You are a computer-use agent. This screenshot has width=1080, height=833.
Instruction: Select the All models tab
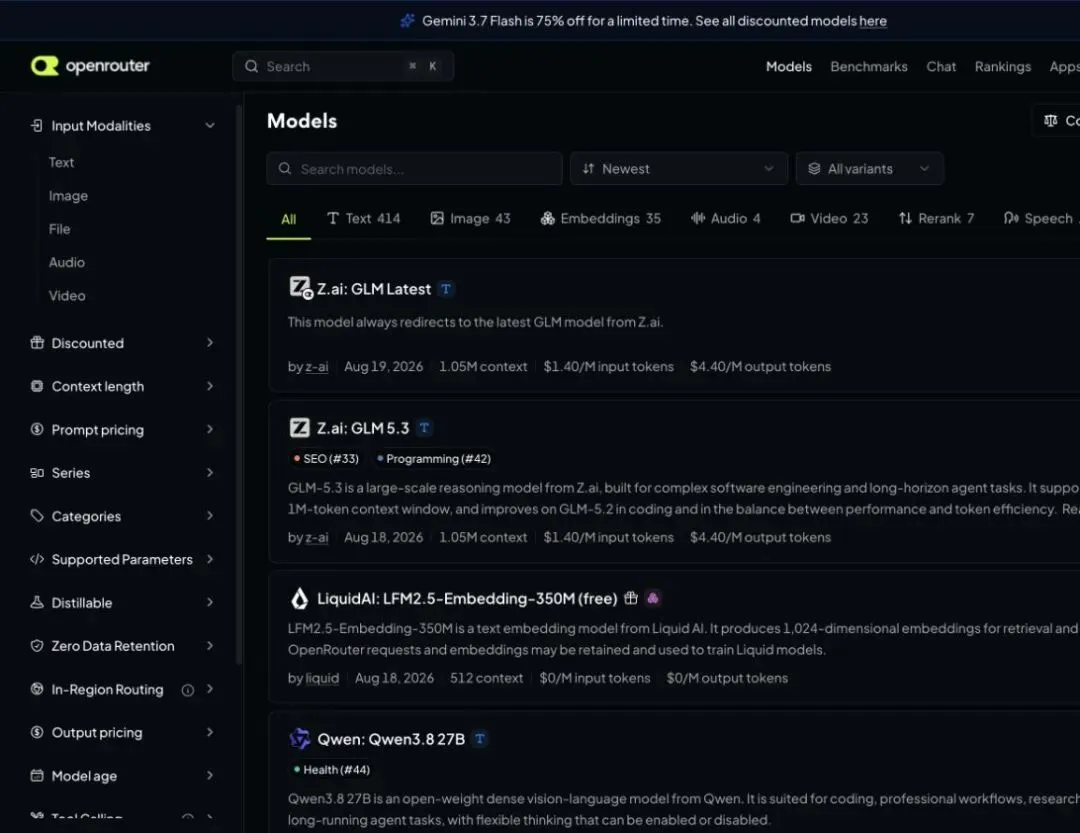point(289,219)
